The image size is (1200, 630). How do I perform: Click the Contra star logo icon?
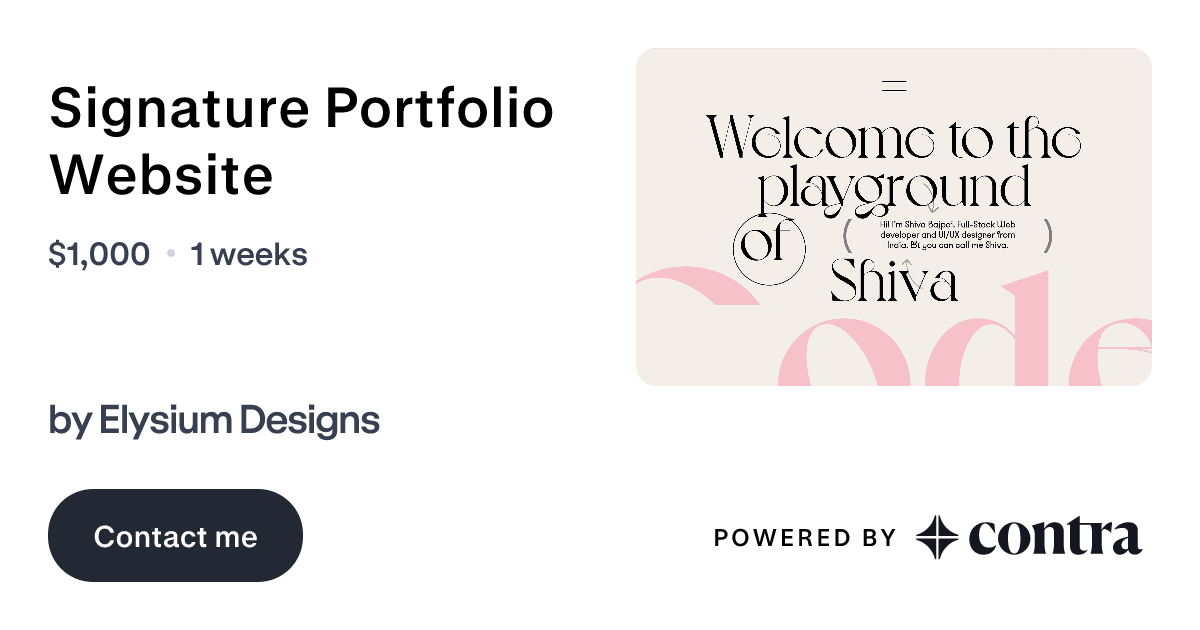click(x=936, y=537)
